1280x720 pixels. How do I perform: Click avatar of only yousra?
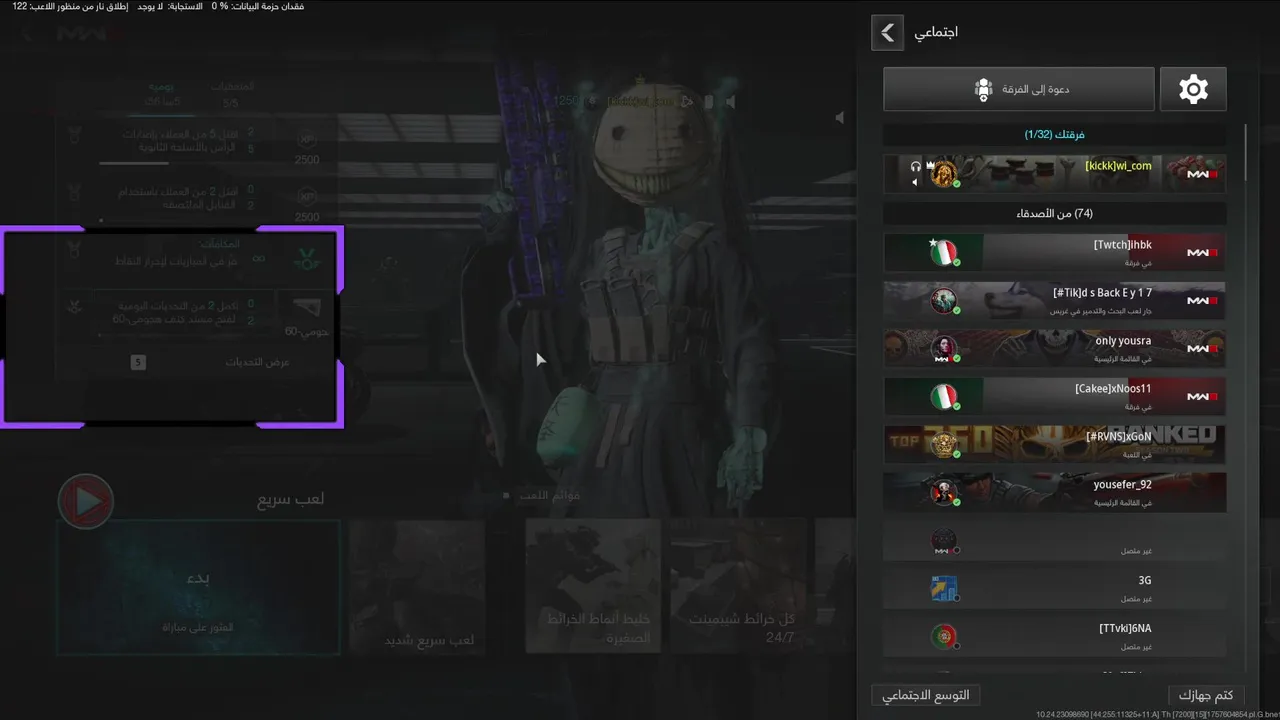[x=944, y=349]
